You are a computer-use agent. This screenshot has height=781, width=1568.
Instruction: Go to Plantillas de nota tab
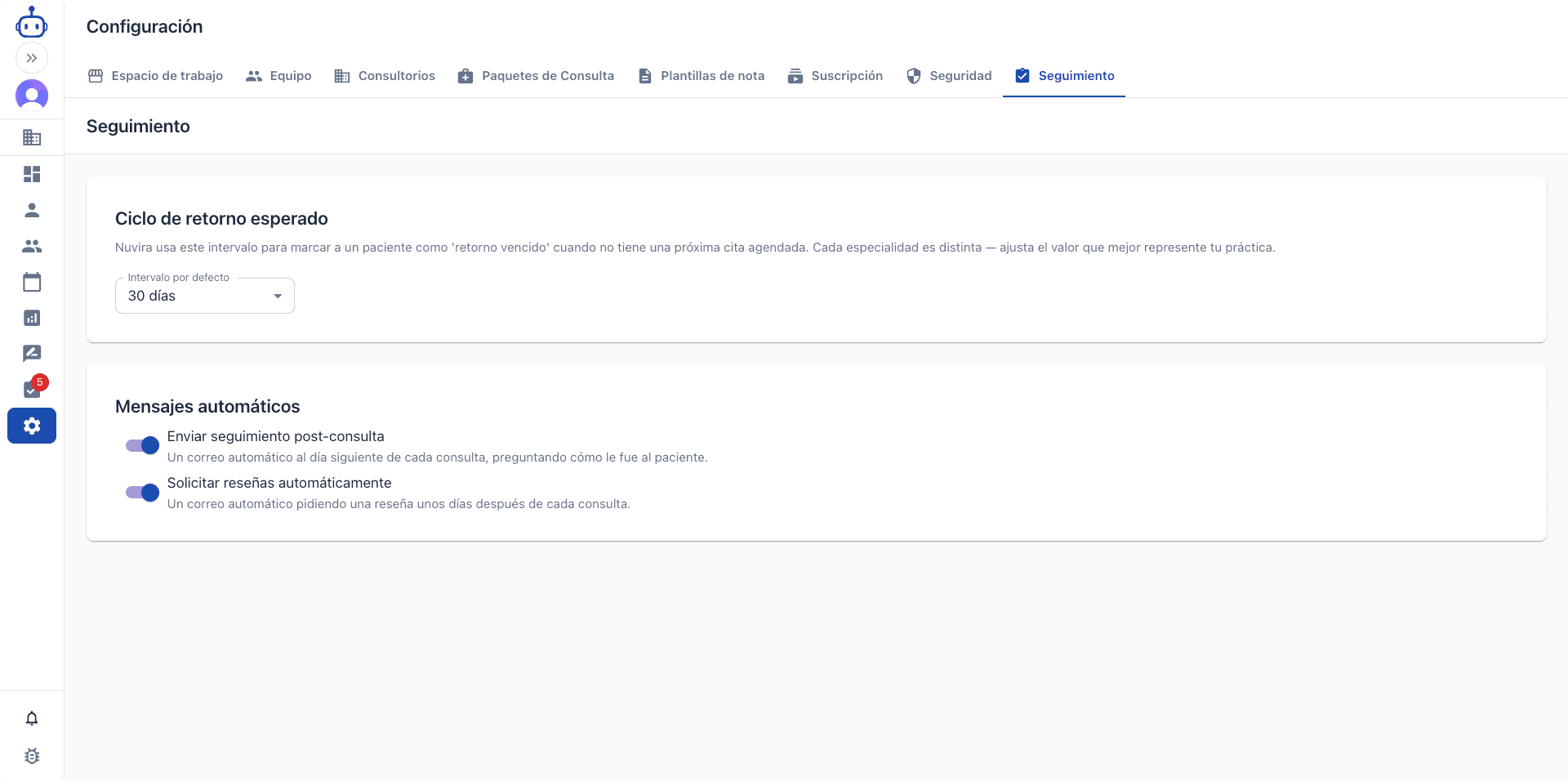click(701, 76)
